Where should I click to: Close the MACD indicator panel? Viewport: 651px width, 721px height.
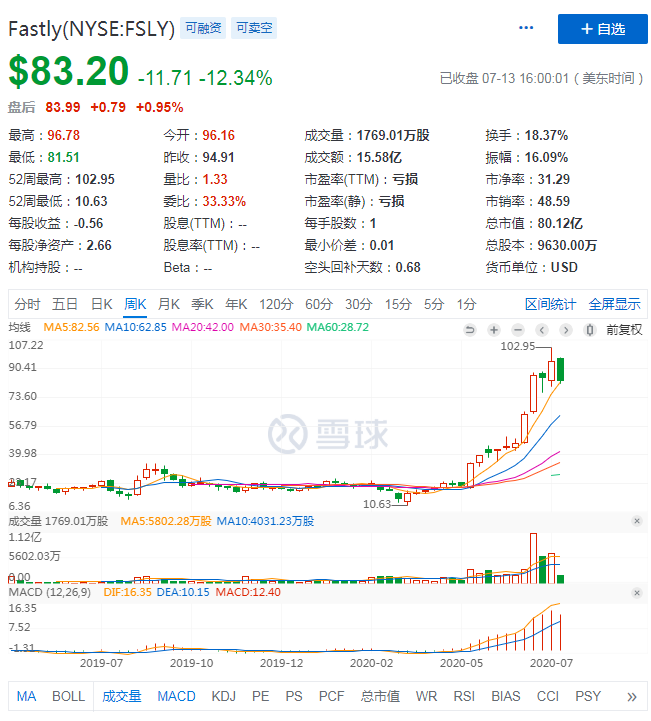point(637,592)
